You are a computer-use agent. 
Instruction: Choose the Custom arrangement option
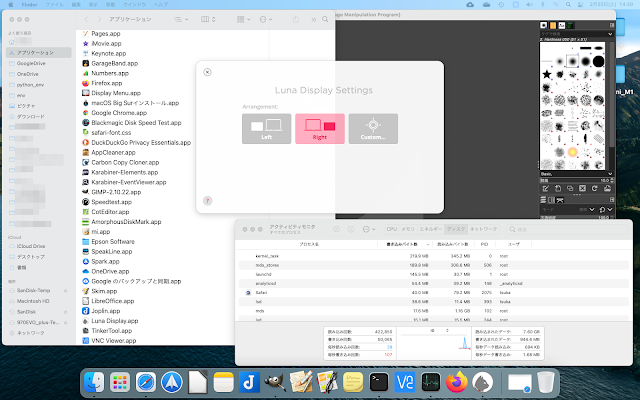373,129
